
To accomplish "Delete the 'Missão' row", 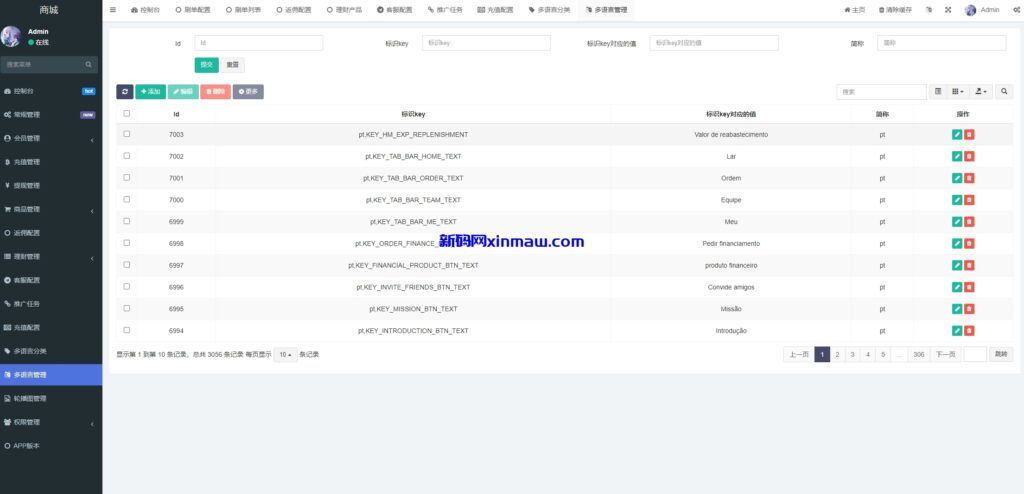I will [969, 308].
